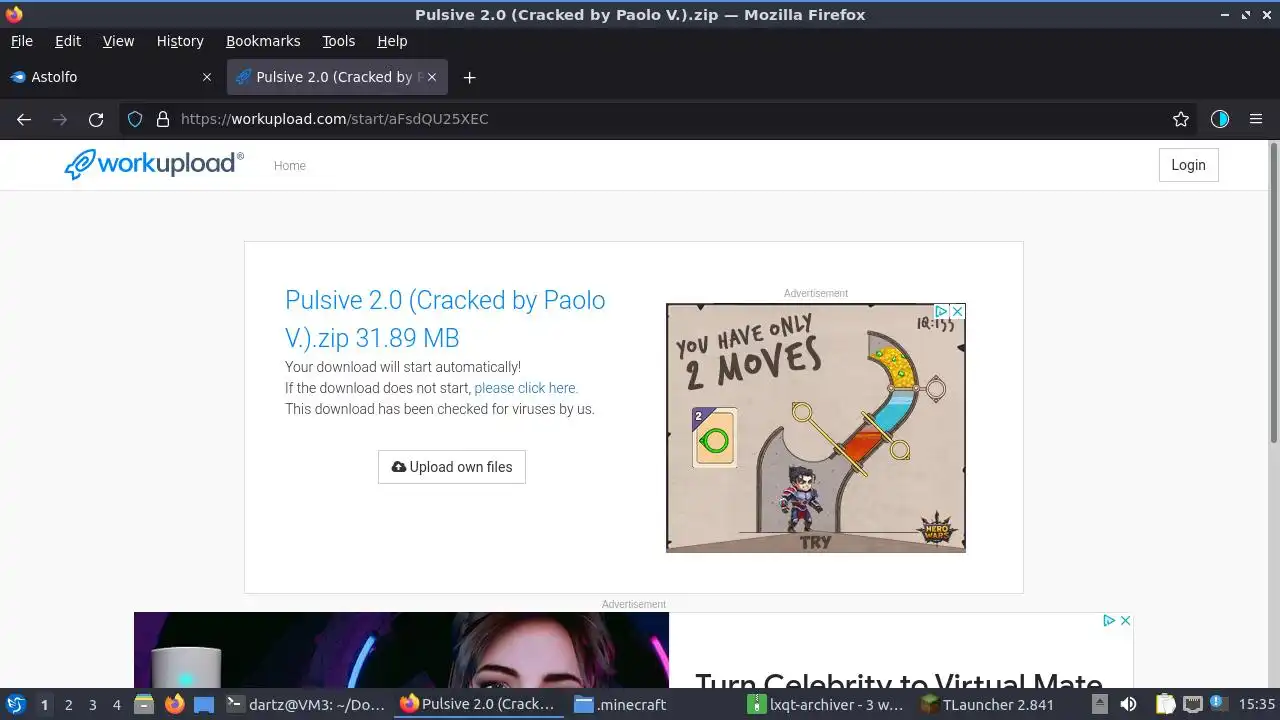Open the tracking protection shield icon

(x=135, y=119)
